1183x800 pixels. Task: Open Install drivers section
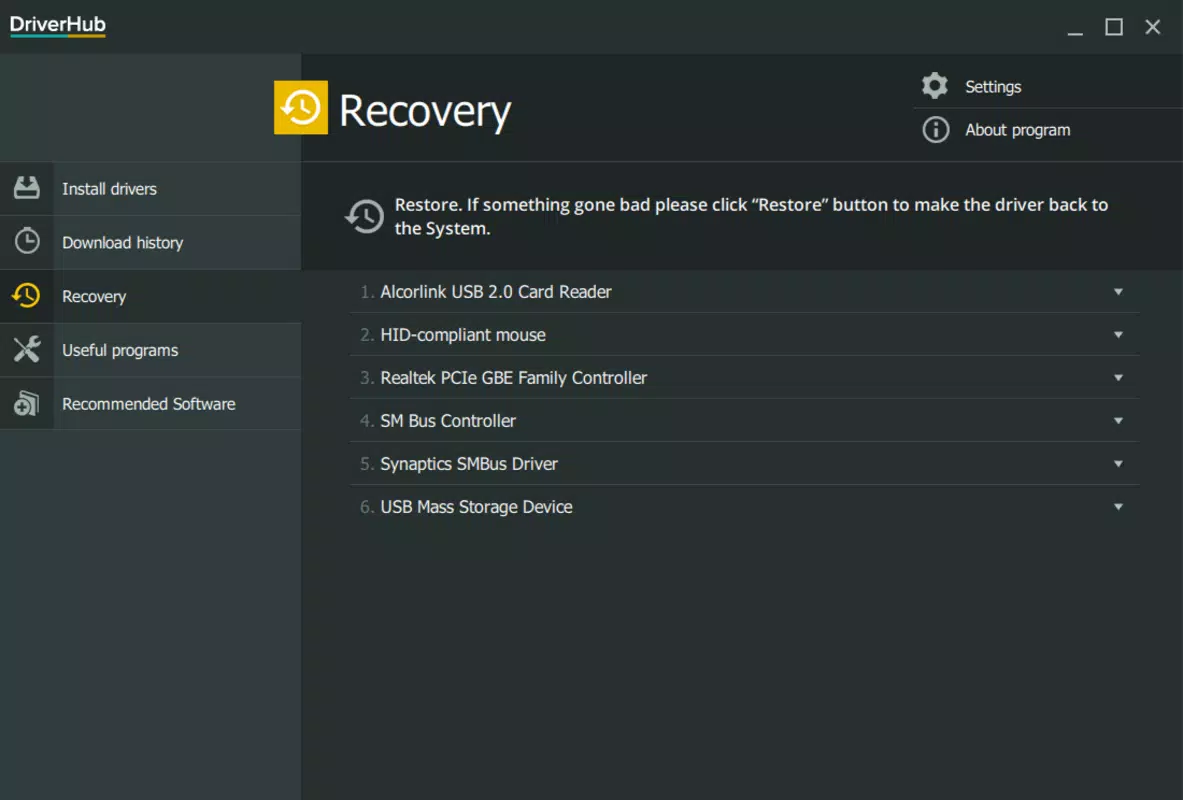151,189
